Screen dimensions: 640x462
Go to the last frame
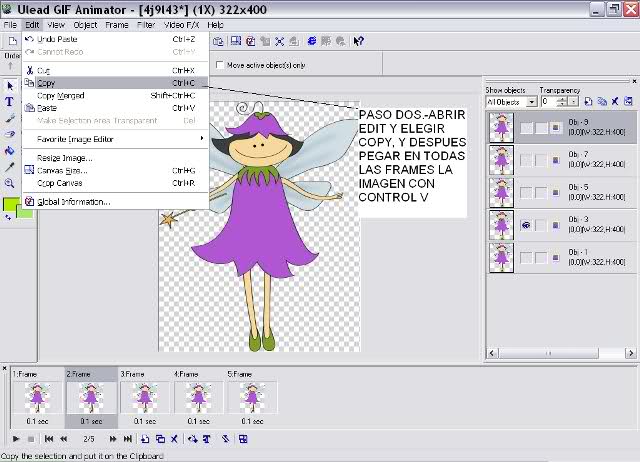[128, 439]
